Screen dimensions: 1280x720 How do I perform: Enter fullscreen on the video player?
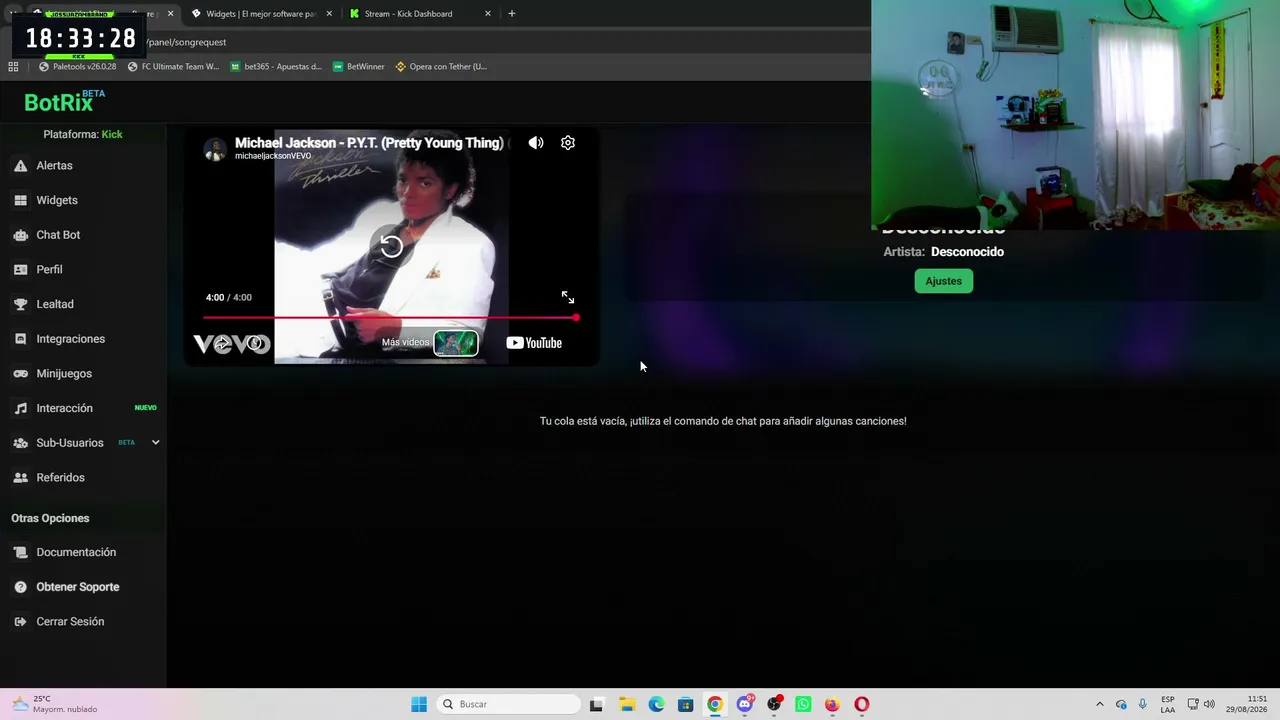[568, 298]
